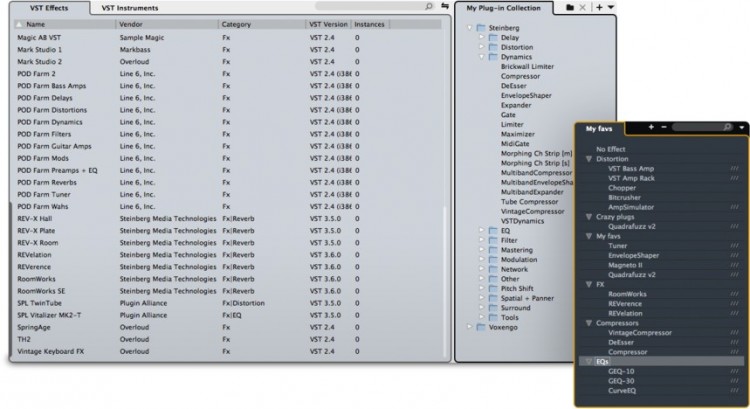This screenshot has height=409, width=750.
Task: Collapse the Steinberg folder
Action: point(470,28)
